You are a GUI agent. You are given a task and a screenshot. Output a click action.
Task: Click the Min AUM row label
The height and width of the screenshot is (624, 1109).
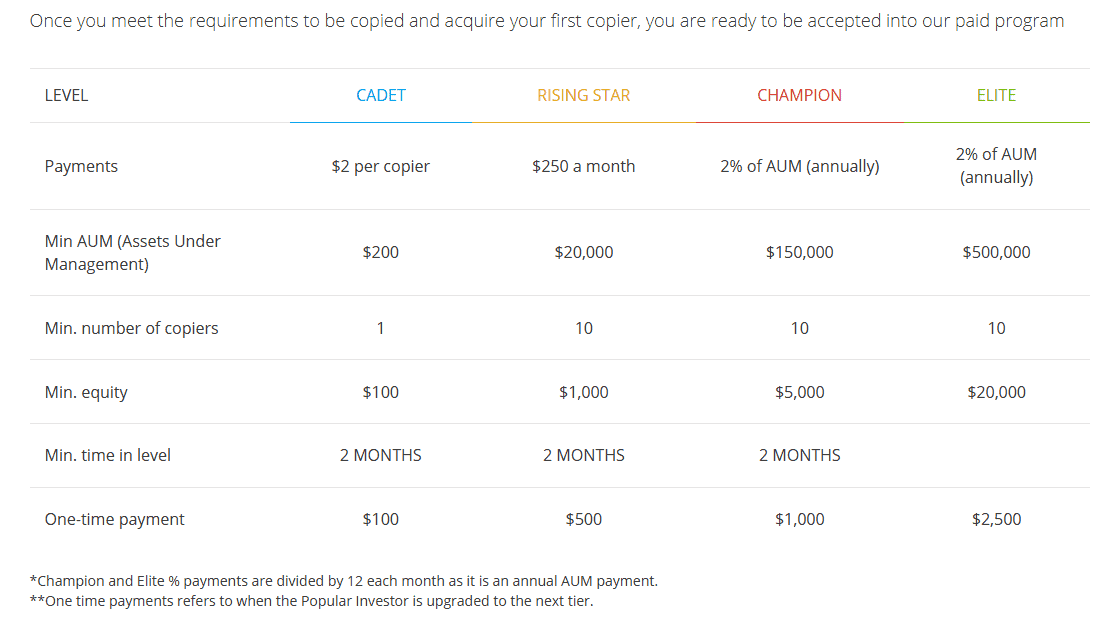[132, 253]
